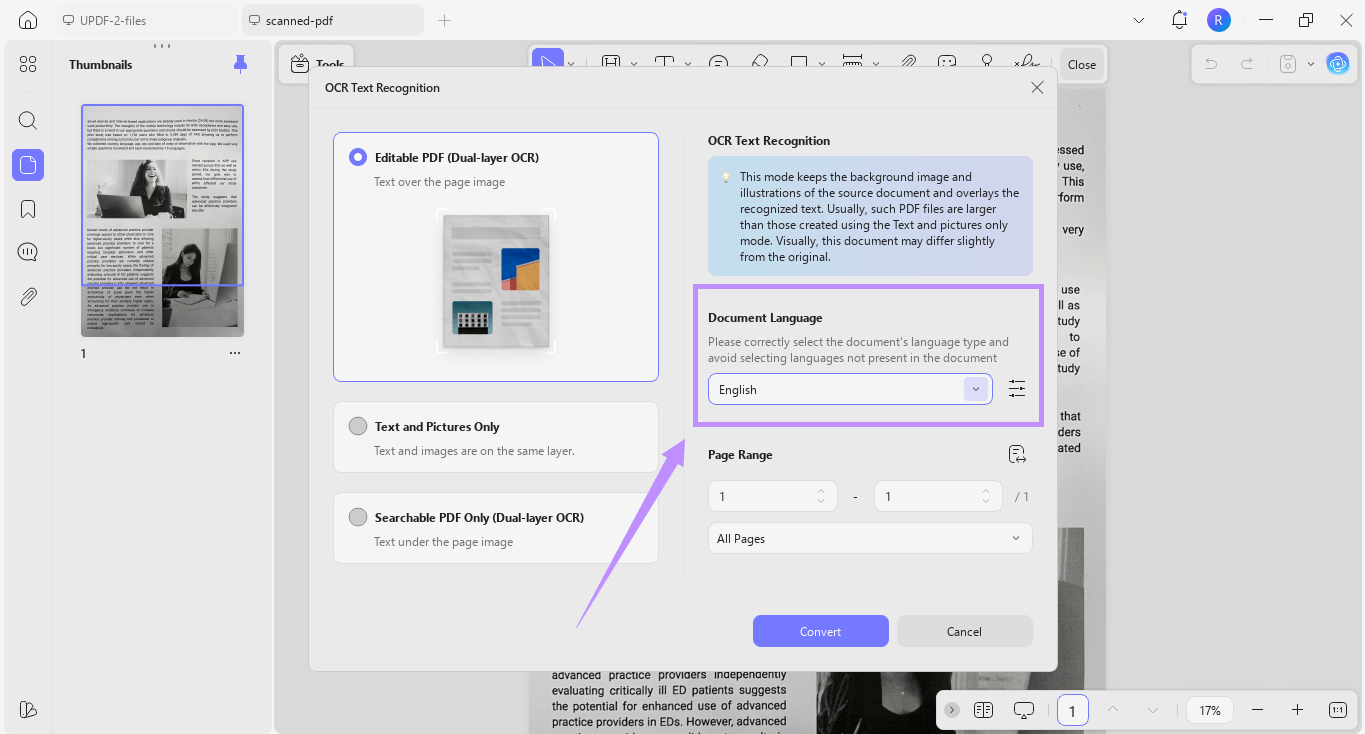Open the All Pages dropdown
Screen dimensions: 1365x734
pos(868,538)
